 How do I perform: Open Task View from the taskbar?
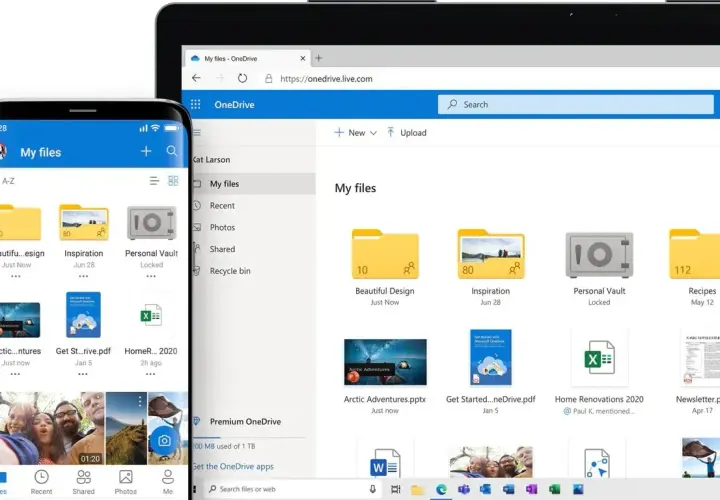click(395, 489)
